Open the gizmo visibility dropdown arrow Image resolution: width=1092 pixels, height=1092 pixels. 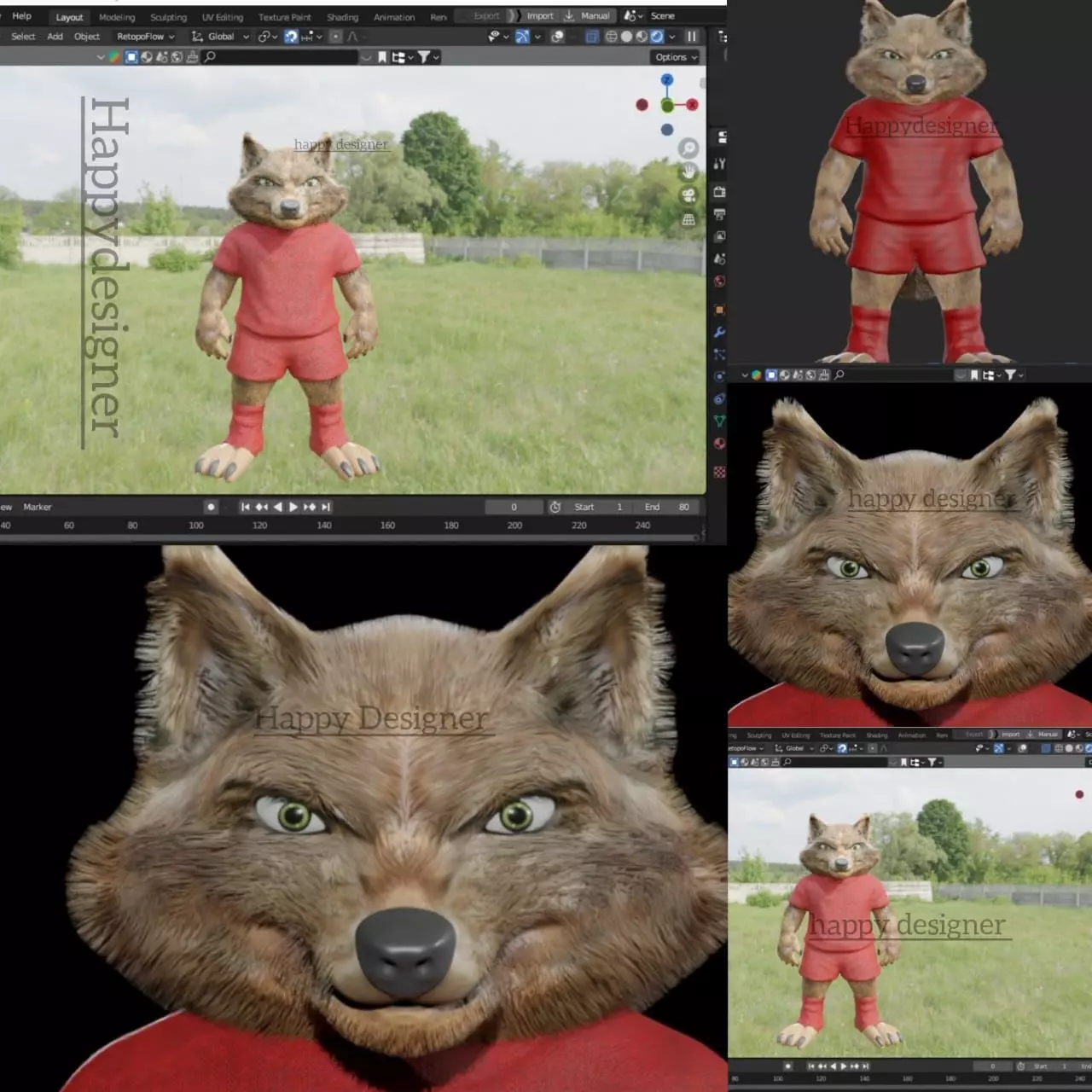537,37
